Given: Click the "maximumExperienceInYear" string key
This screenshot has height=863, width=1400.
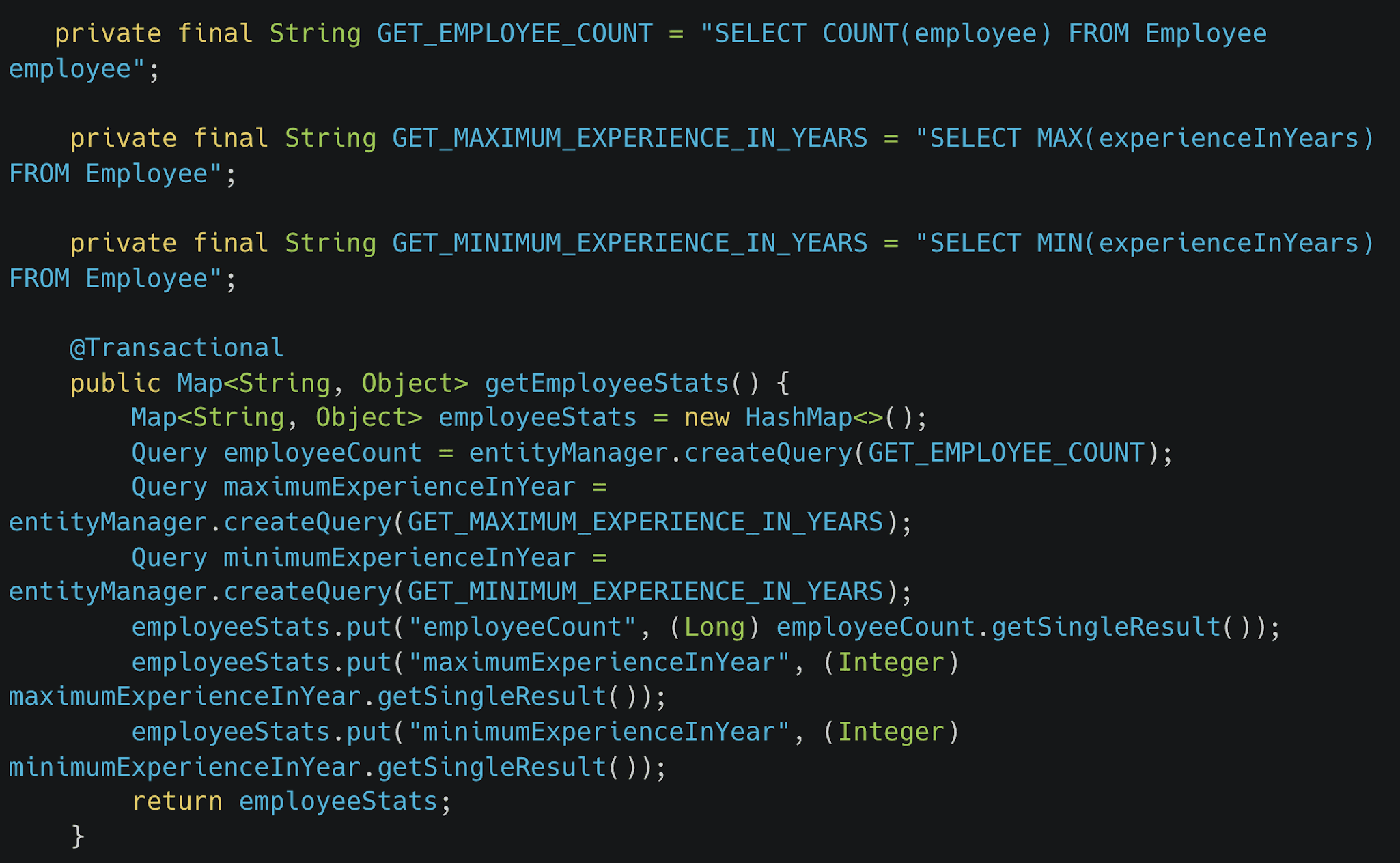Looking at the screenshot, I should point(599,662).
